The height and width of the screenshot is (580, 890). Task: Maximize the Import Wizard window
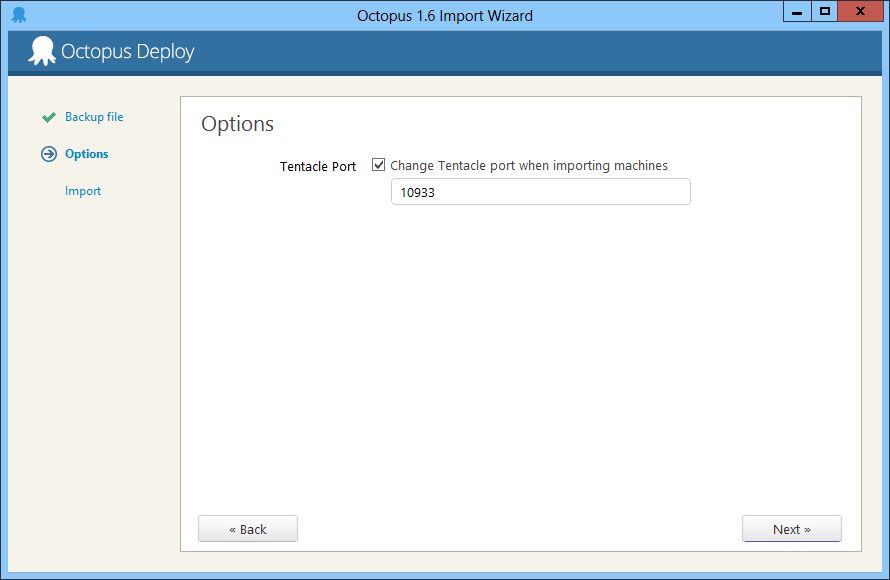(x=824, y=12)
